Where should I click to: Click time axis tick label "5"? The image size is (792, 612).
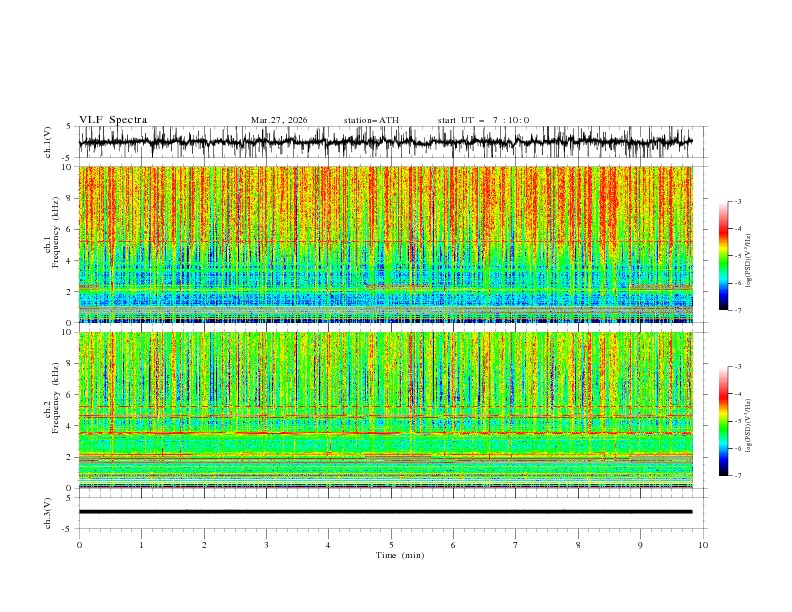tap(391, 545)
